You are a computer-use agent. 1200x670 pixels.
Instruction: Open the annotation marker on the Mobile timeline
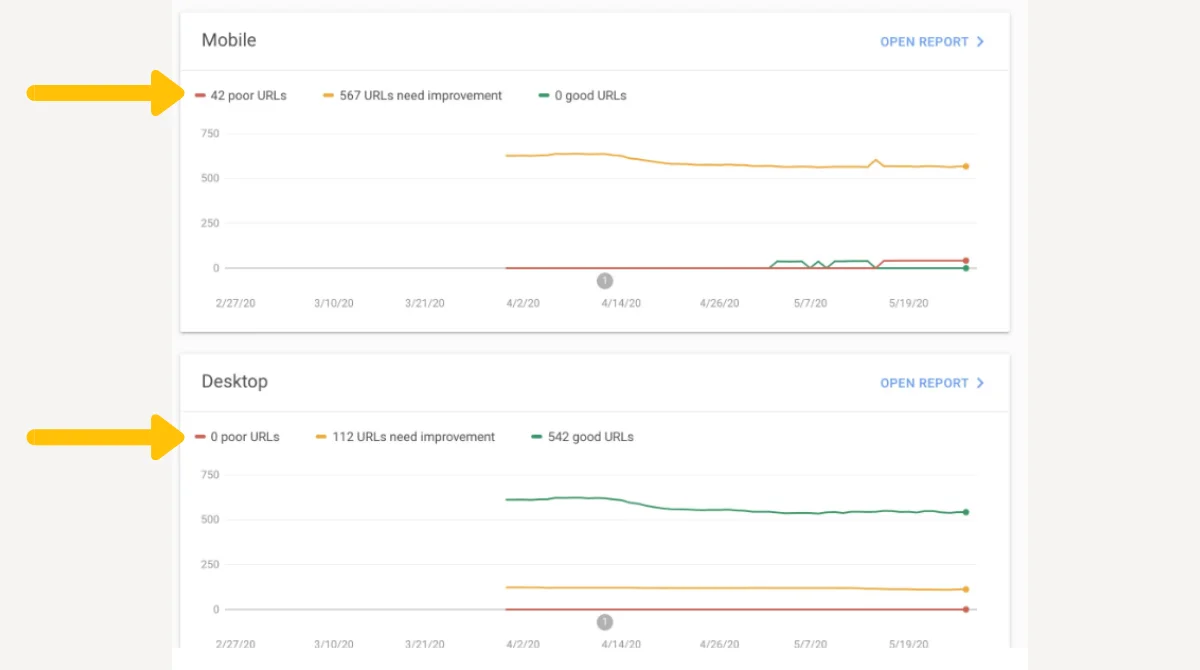coord(604,281)
